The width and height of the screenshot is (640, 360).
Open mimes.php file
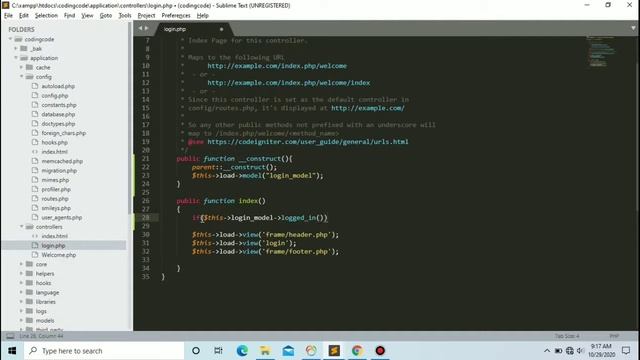coord(55,180)
